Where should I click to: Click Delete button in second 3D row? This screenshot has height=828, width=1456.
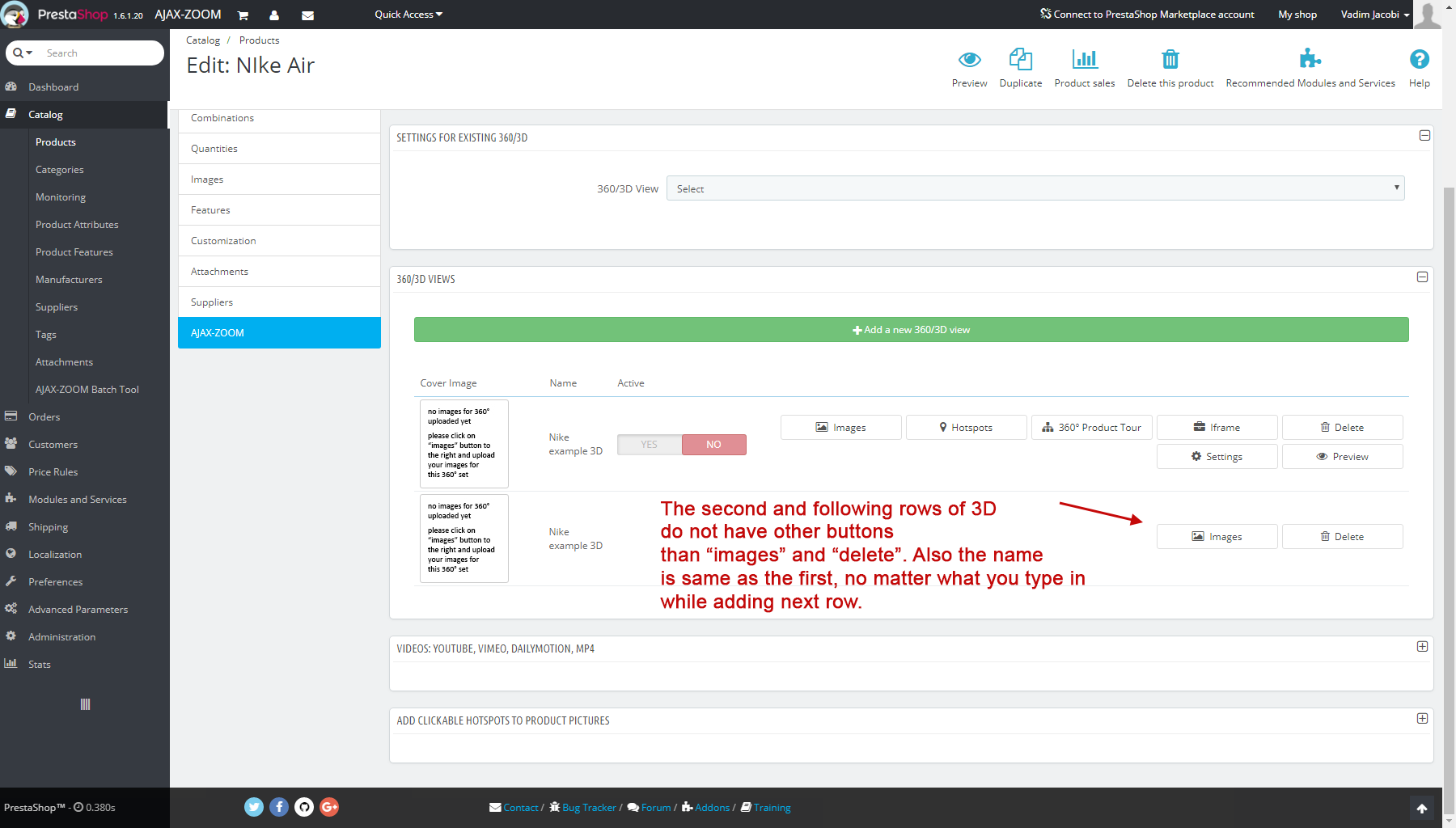click(1343, 537)
